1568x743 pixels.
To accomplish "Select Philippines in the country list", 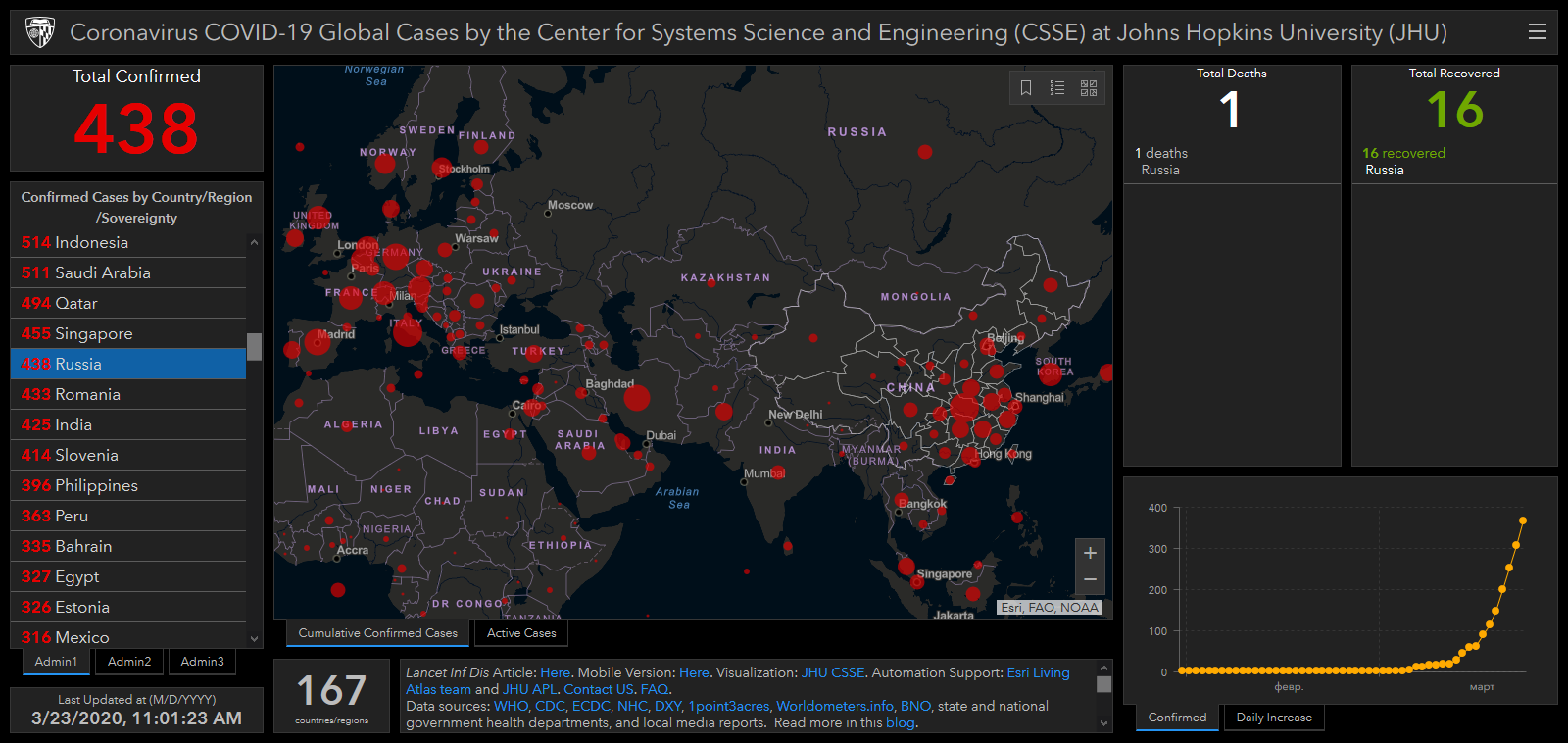I will [128, 485].
